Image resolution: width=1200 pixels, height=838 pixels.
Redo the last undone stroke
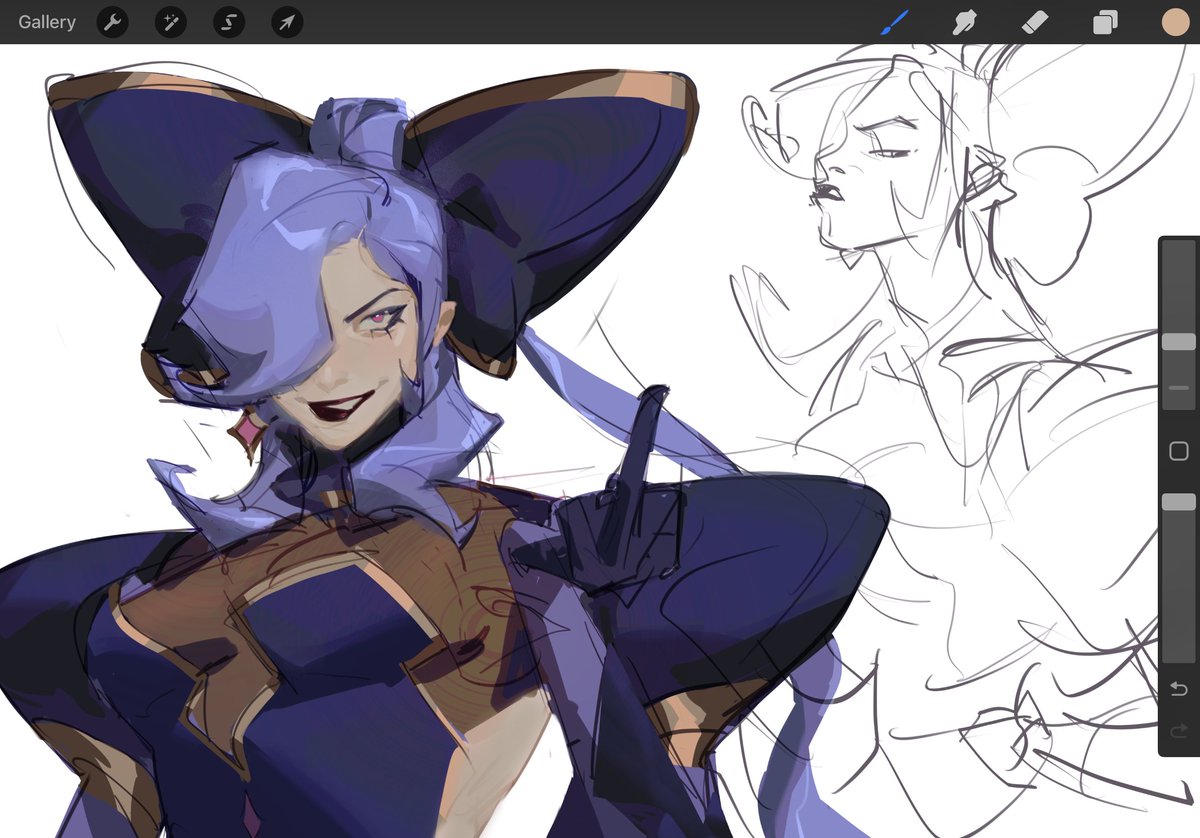(1178, 733)
